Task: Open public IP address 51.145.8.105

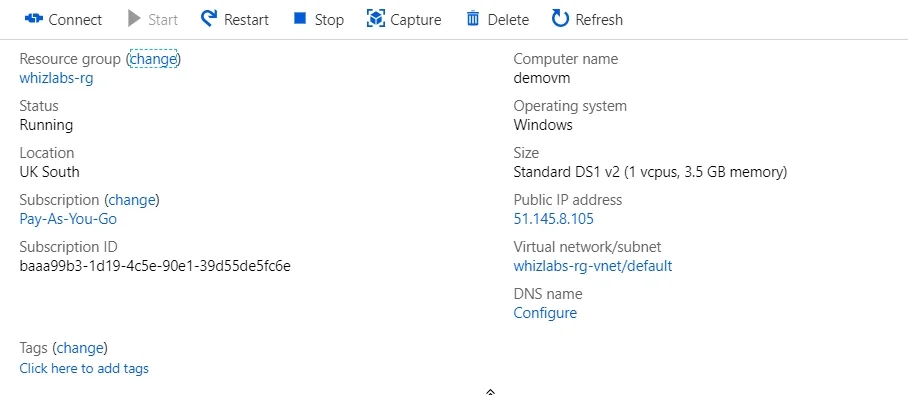Action: [x=554, y=219]
